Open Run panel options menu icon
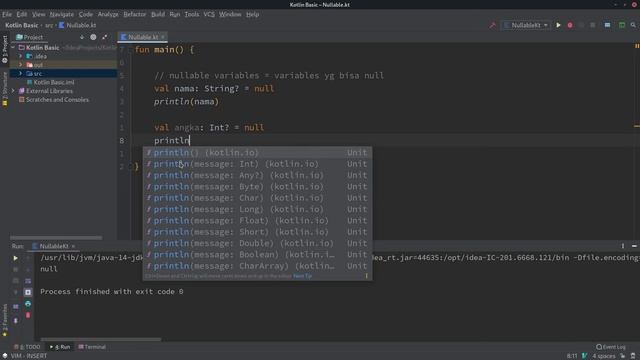 [623, 246]
